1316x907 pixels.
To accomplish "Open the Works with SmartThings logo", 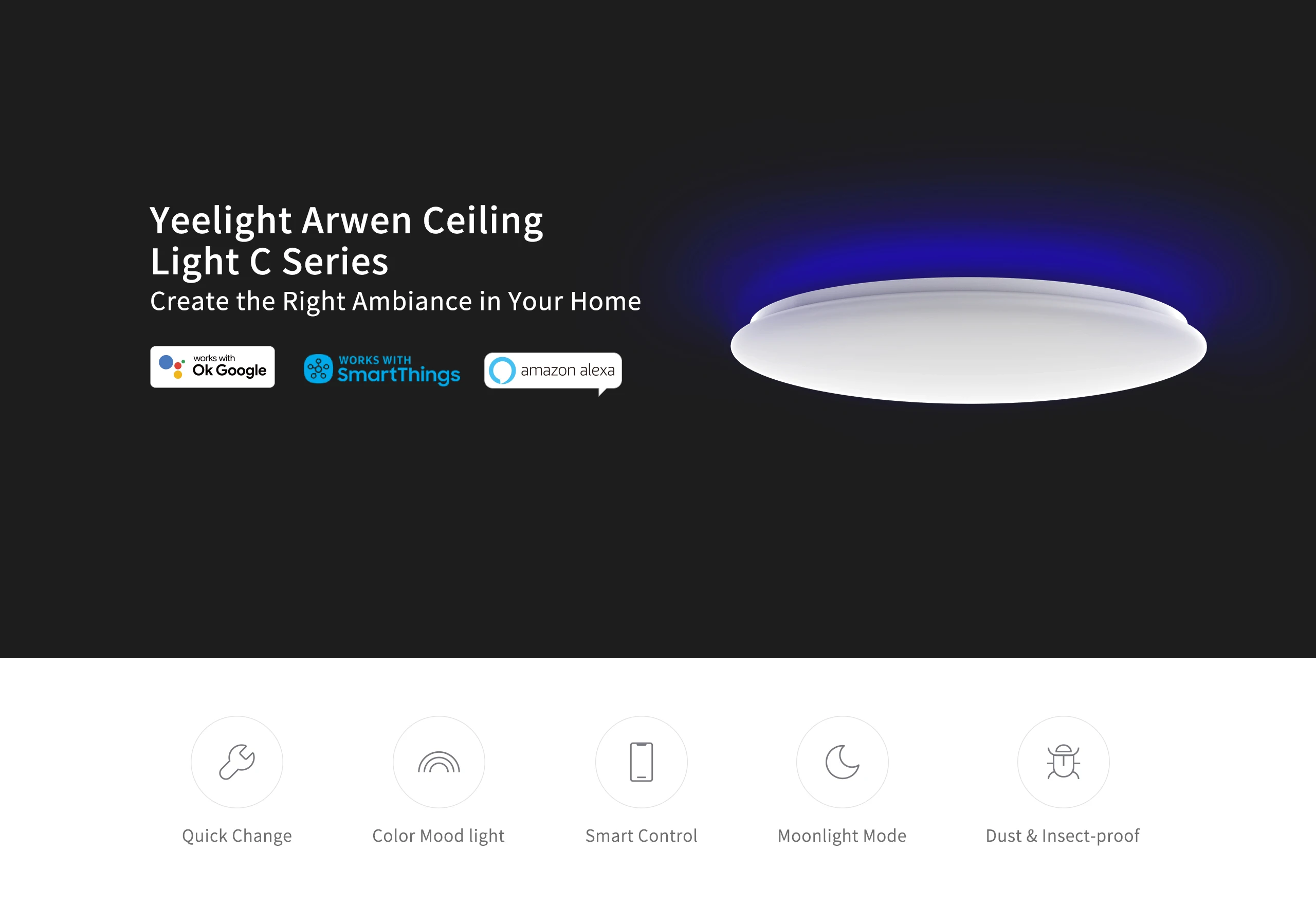I will click(x=382, y=369).
